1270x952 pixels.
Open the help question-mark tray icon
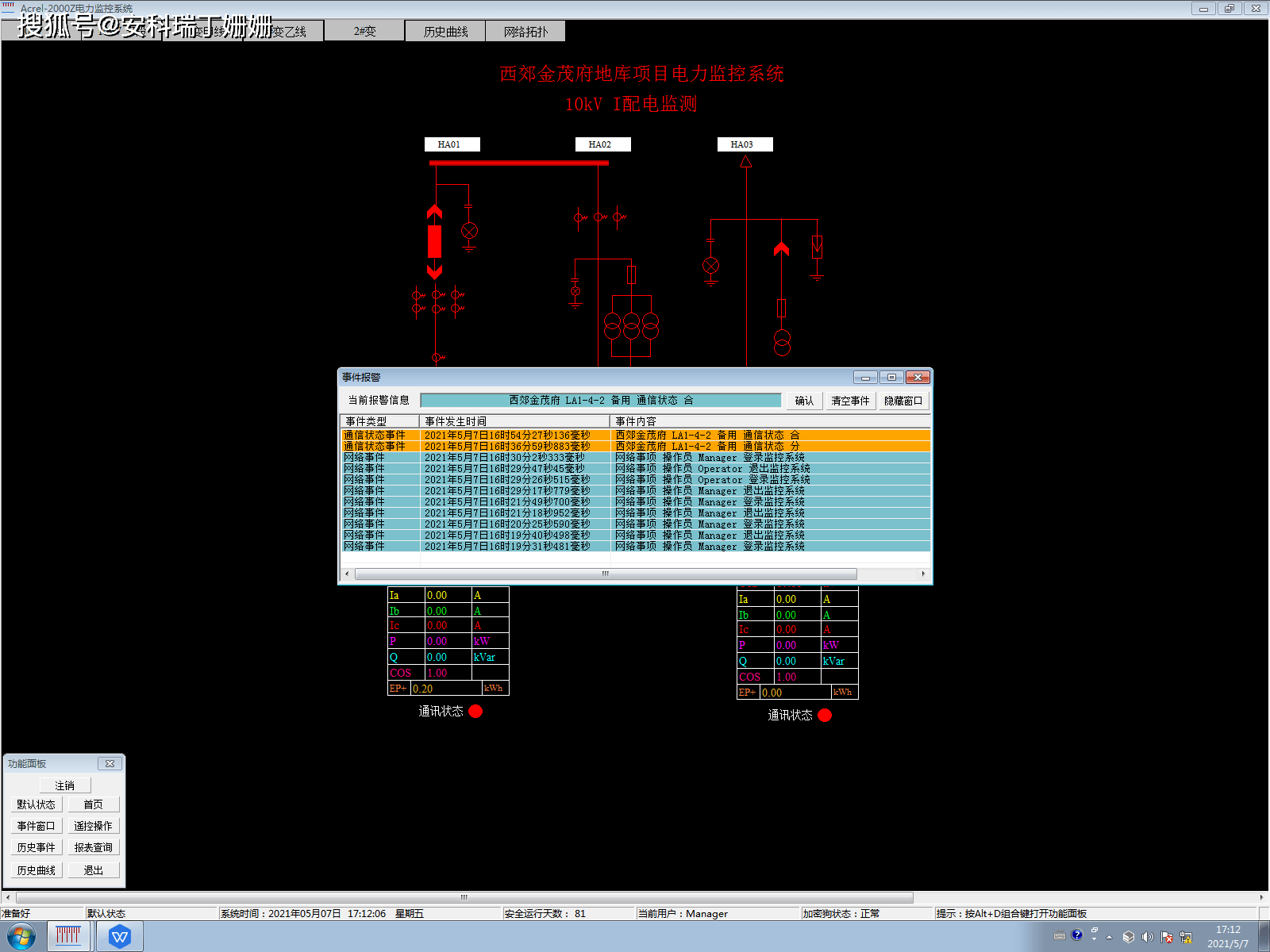[x=1076, y=935]
